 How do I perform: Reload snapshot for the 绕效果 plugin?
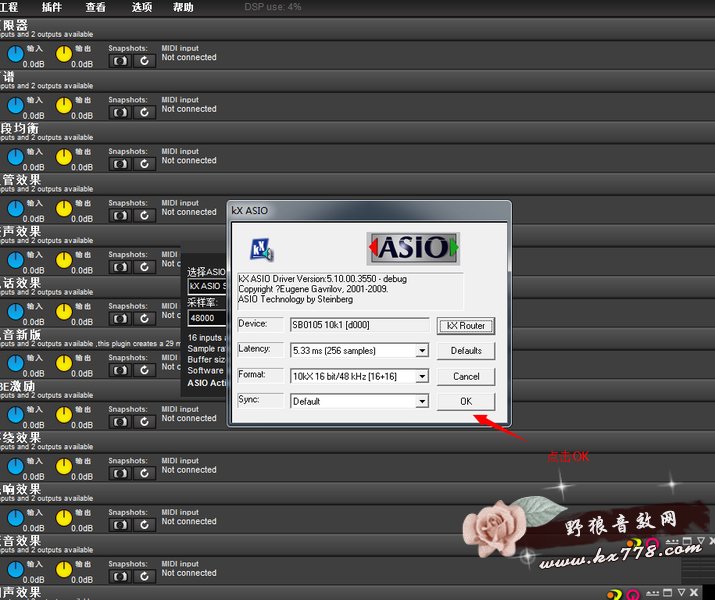click(x=145, y=473)
